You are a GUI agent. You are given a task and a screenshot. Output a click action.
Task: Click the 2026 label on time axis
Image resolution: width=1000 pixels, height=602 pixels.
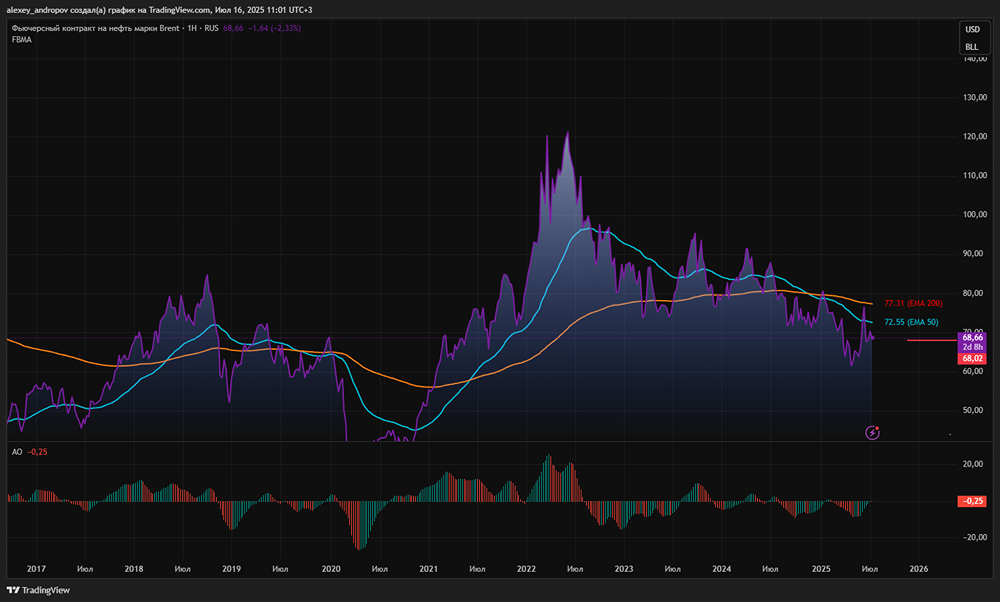click(919, 568)
